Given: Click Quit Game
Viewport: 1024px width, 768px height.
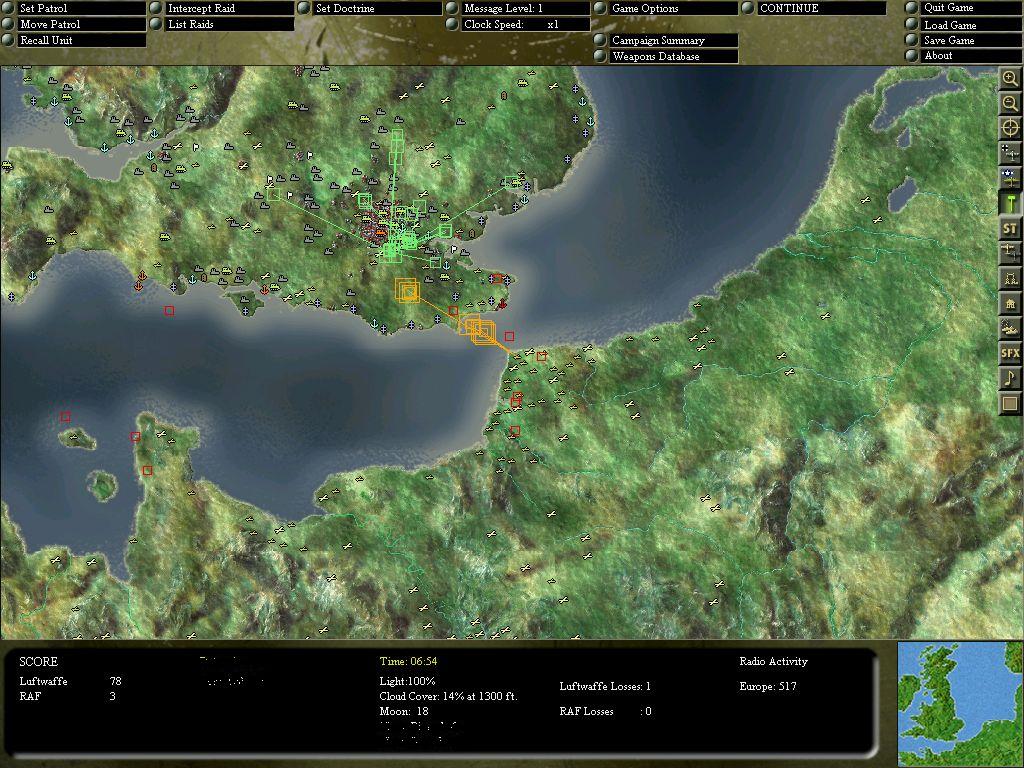Looking at the screenshot, I should pyautogui.click(x=963, y=8).
